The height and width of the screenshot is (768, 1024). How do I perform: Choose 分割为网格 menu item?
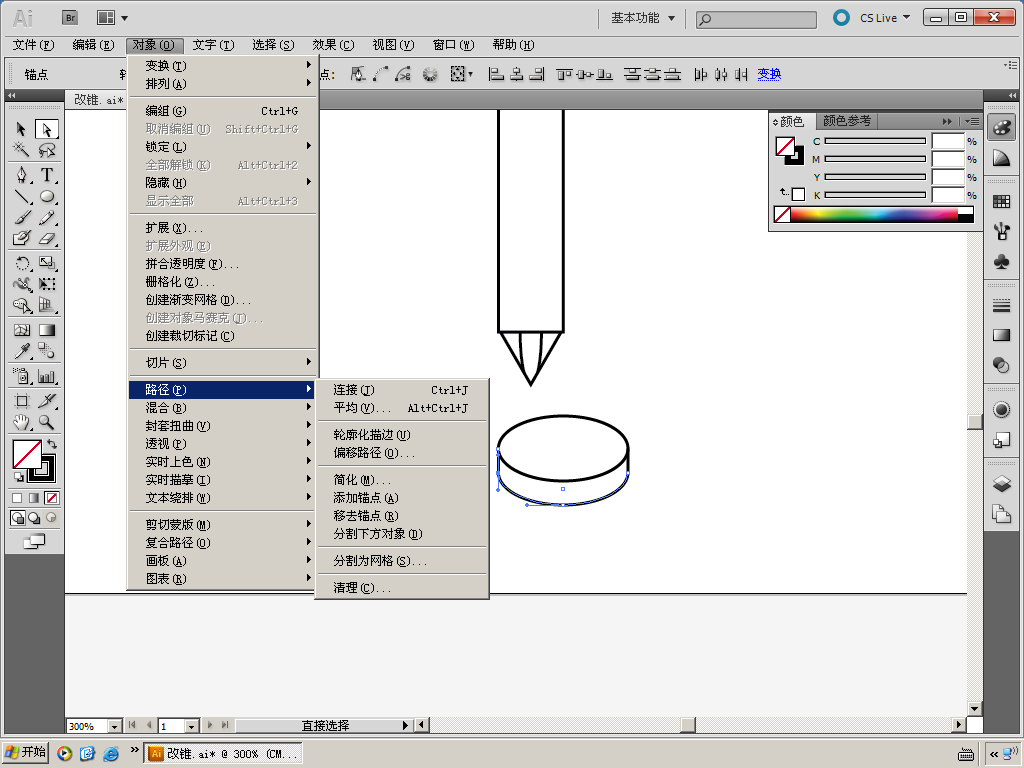pyautogui.click(x=402, y=561)
